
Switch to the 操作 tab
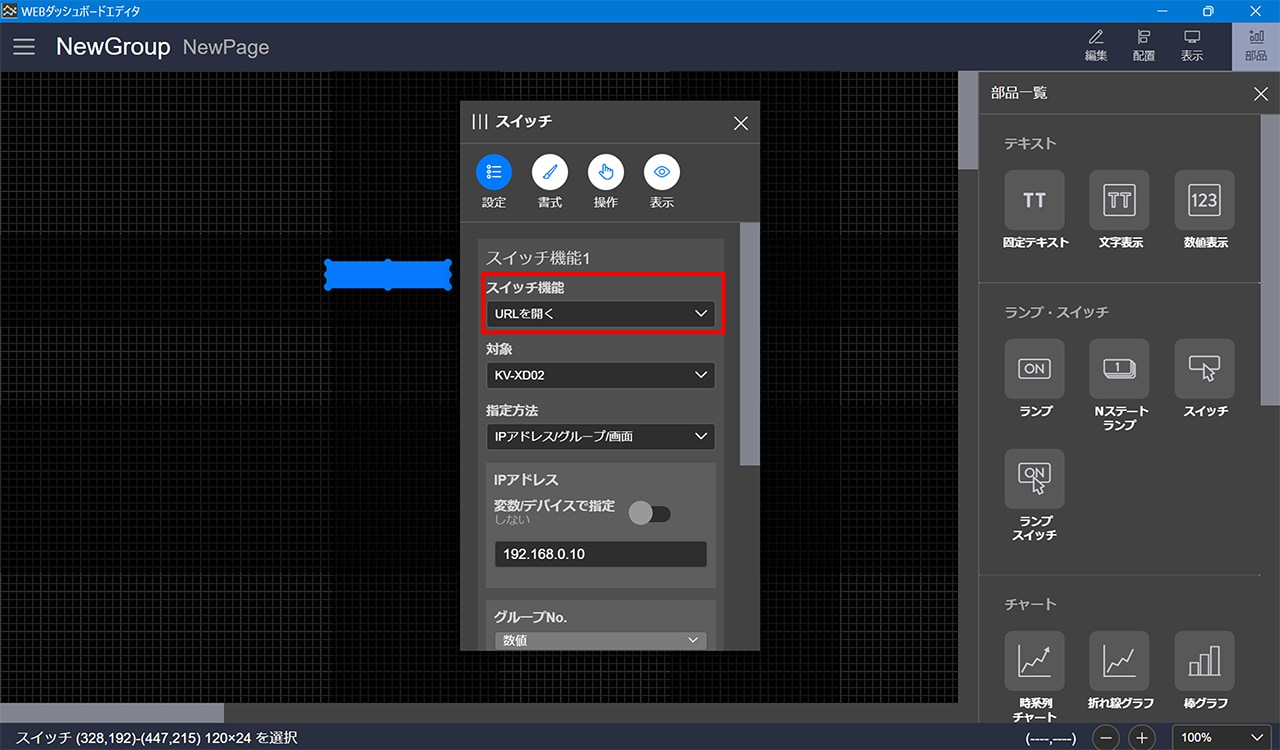(x=605, y=173)
